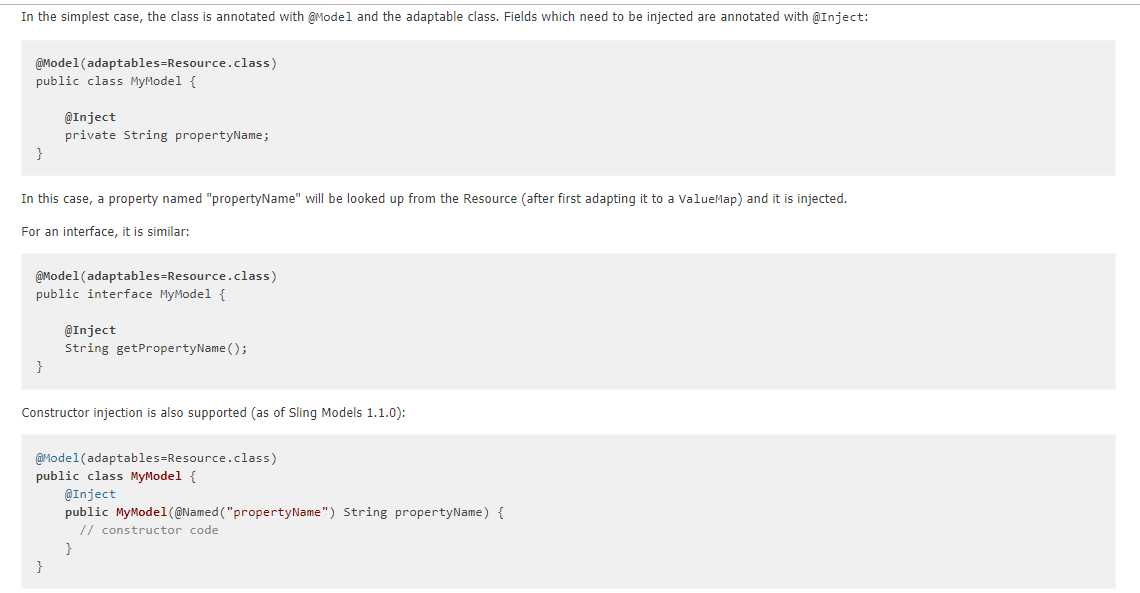This screenshot has height=593, width=1140.
Task: Click the ValueMap inline code word
Action: 707,199
